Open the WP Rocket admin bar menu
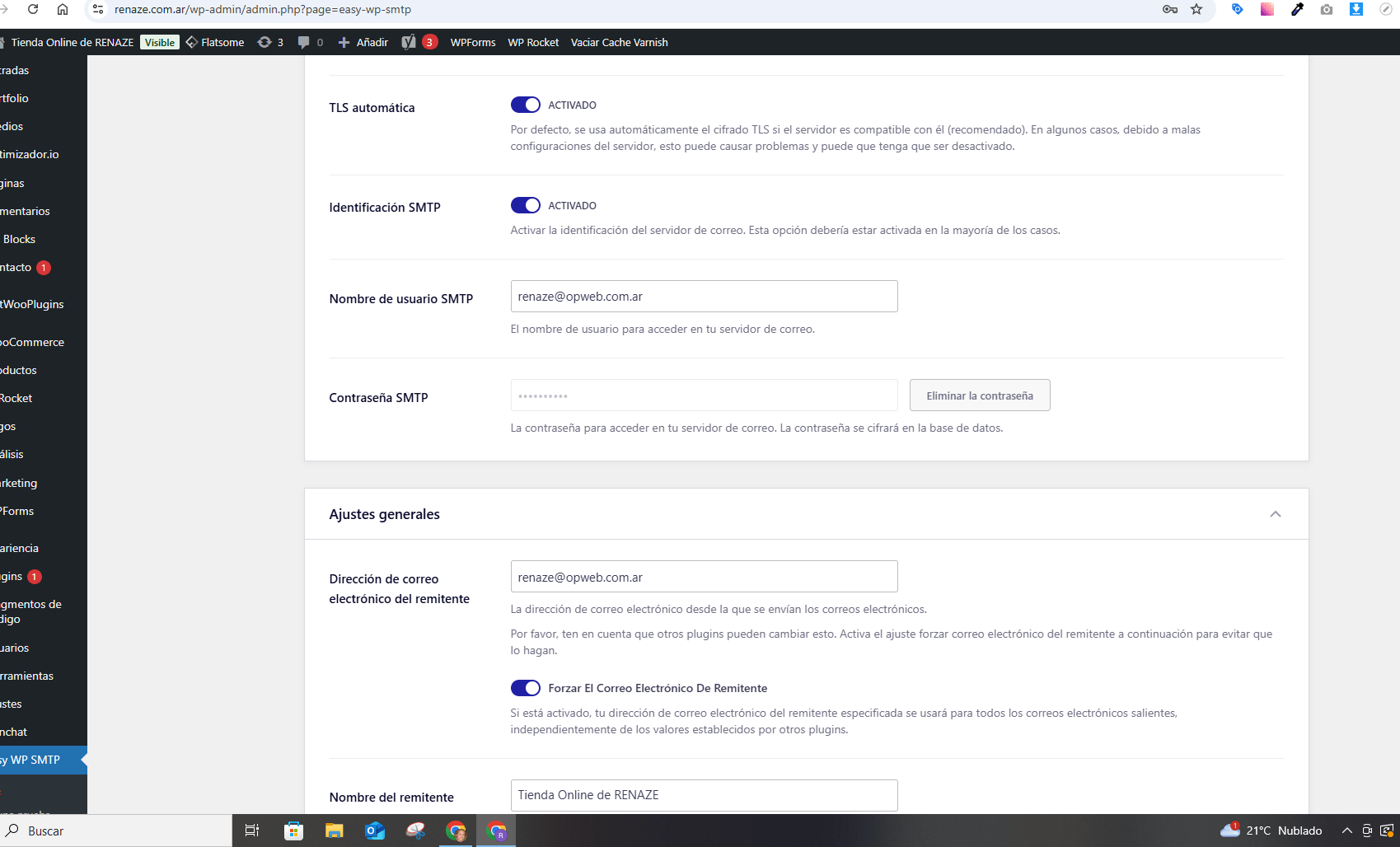The image size is (1400, 847). (533, 42)
